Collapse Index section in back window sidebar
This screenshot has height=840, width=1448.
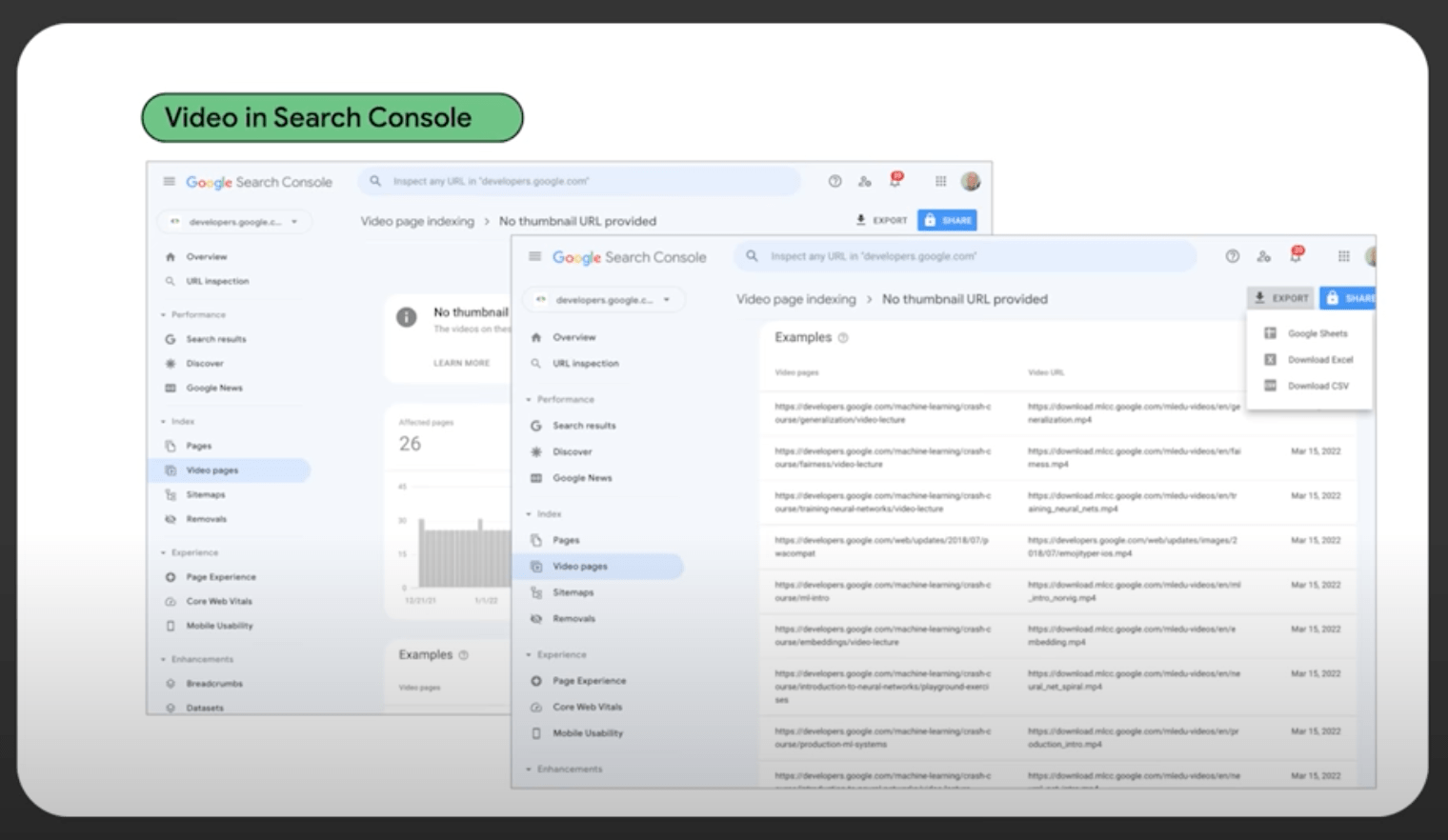point(163,421)
